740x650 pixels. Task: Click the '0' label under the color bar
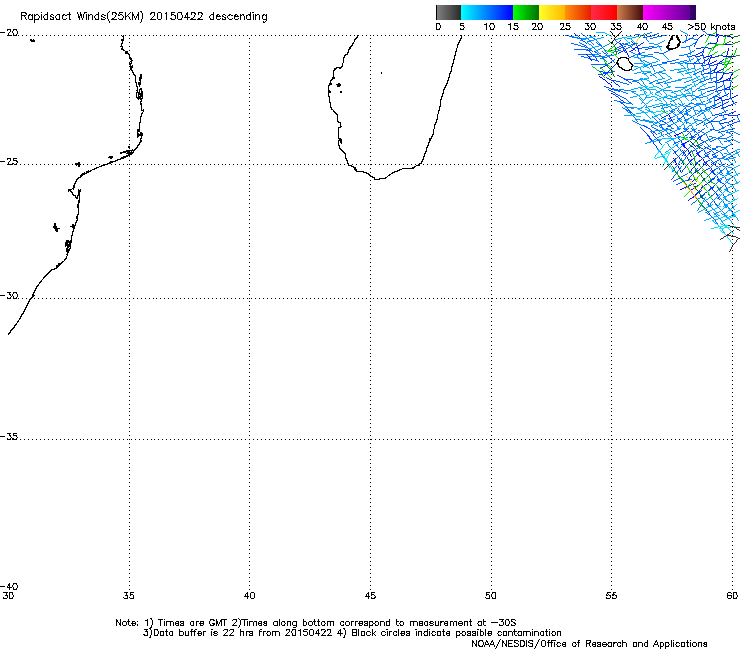point(438,27)
